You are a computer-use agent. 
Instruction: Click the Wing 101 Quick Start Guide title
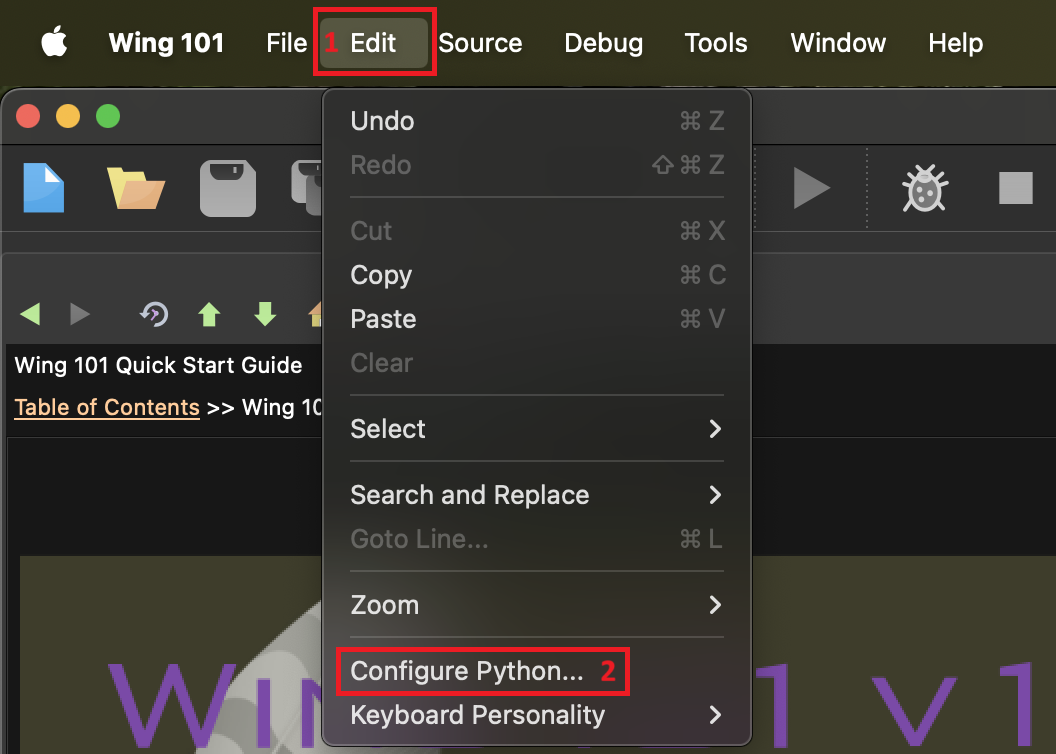click(158, 365)
